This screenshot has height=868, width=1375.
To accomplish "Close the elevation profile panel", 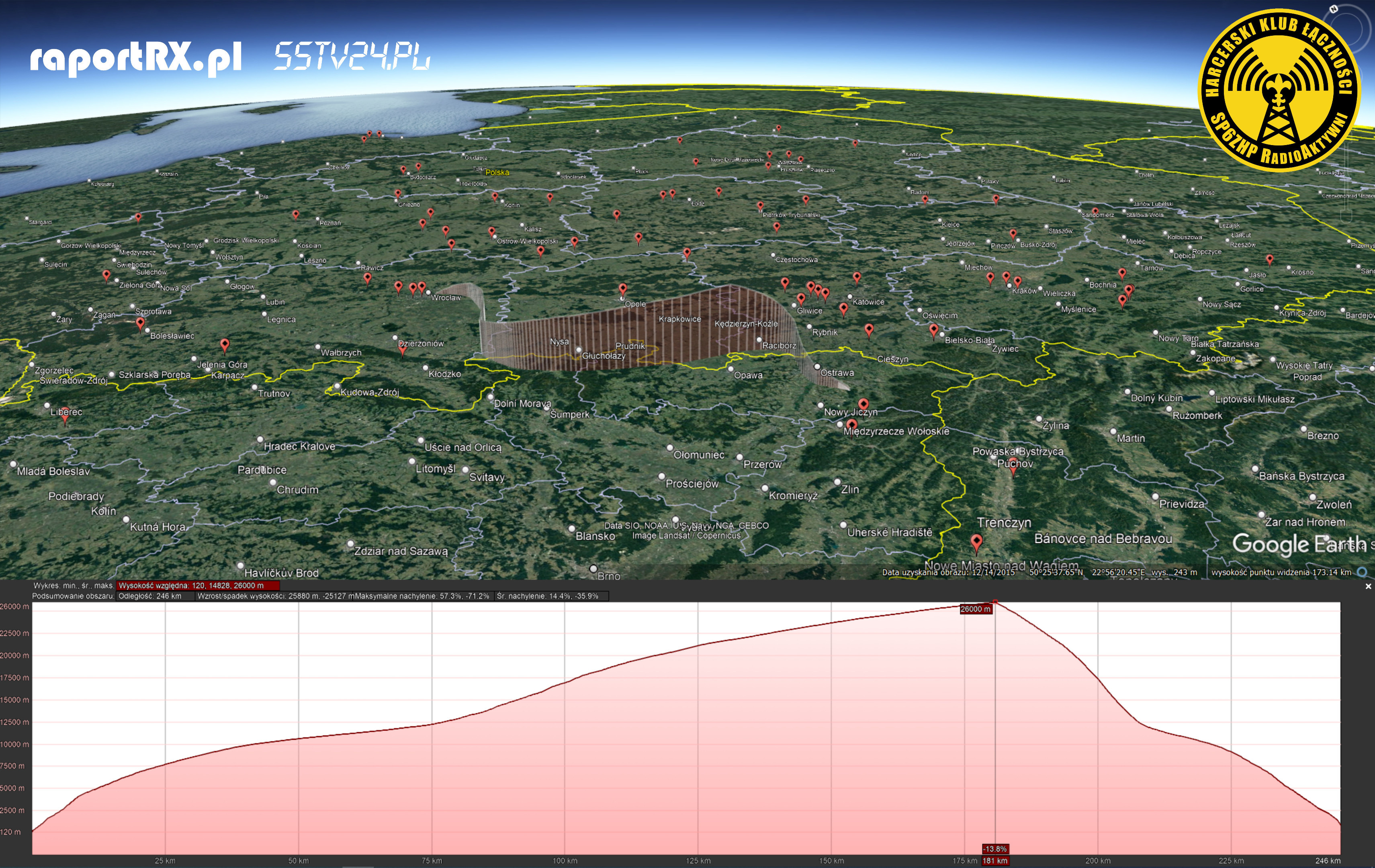I will click(x=1368, y=586).
